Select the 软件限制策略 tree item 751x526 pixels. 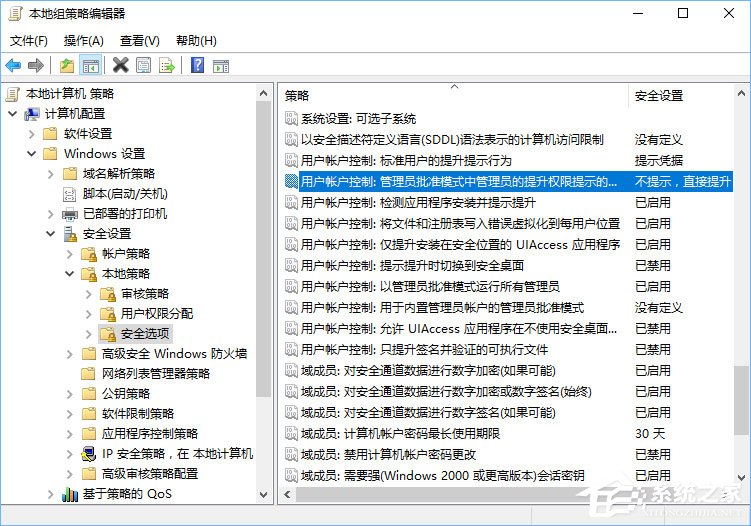click(x=138, y=414)
